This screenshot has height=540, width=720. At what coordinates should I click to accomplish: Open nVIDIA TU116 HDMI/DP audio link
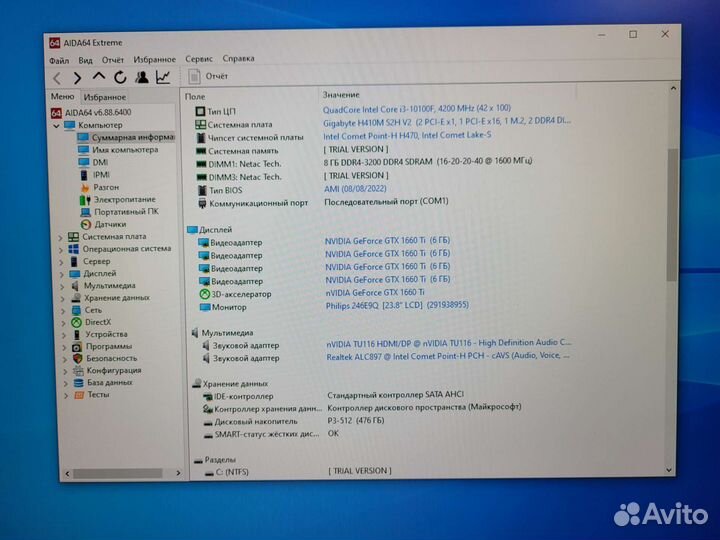click(449, 343)
